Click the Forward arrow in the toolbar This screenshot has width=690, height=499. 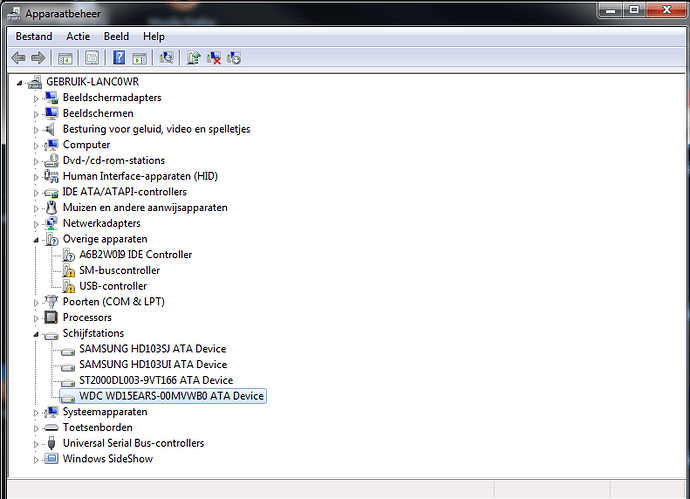click(x=38, y=58)
